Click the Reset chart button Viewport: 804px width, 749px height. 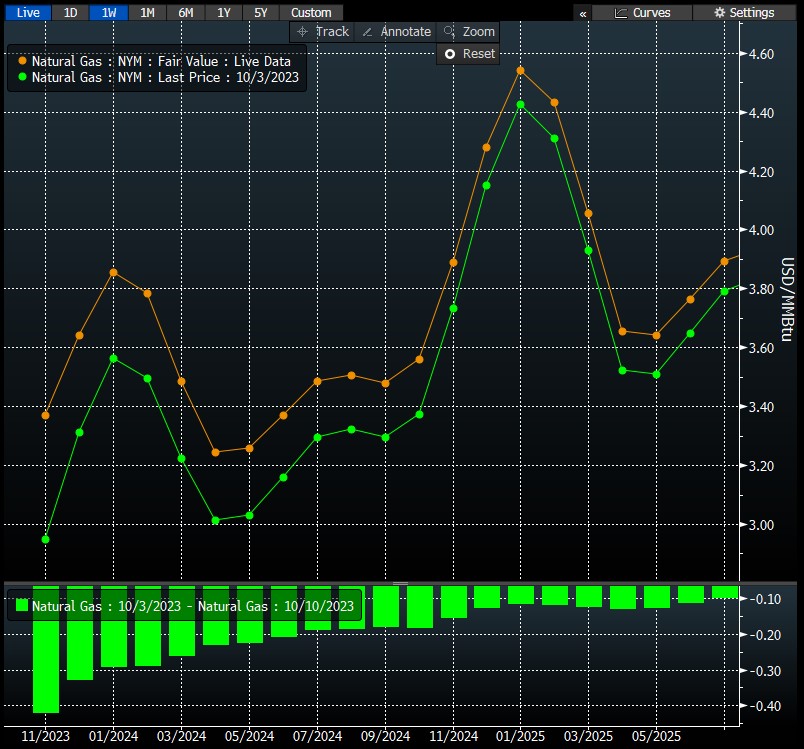point(468,54)
